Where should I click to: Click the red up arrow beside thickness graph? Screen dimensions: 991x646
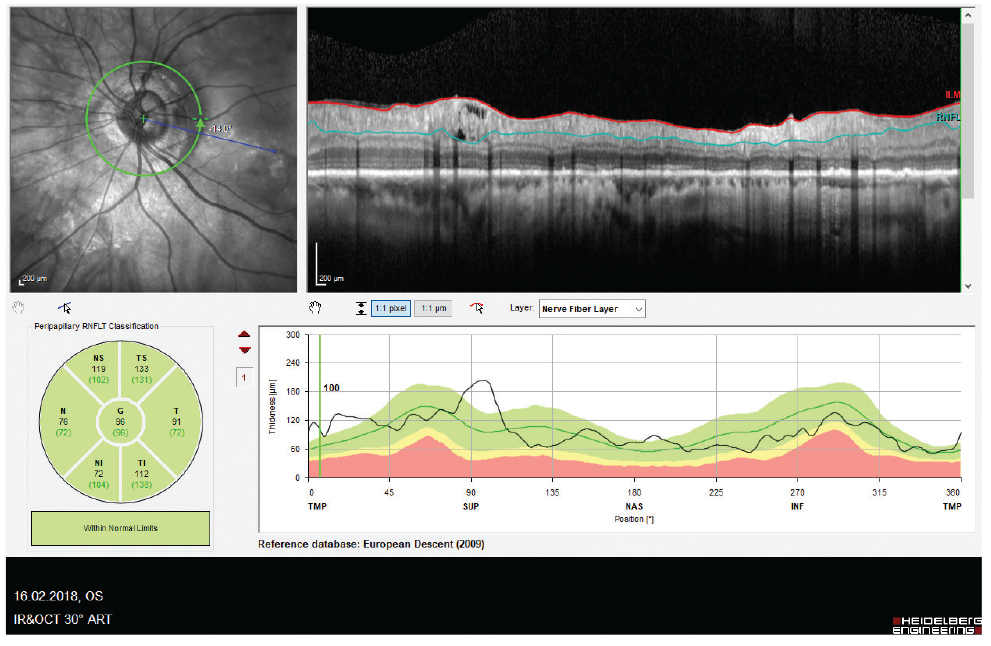pyautogui.click(x=245, y=334)
